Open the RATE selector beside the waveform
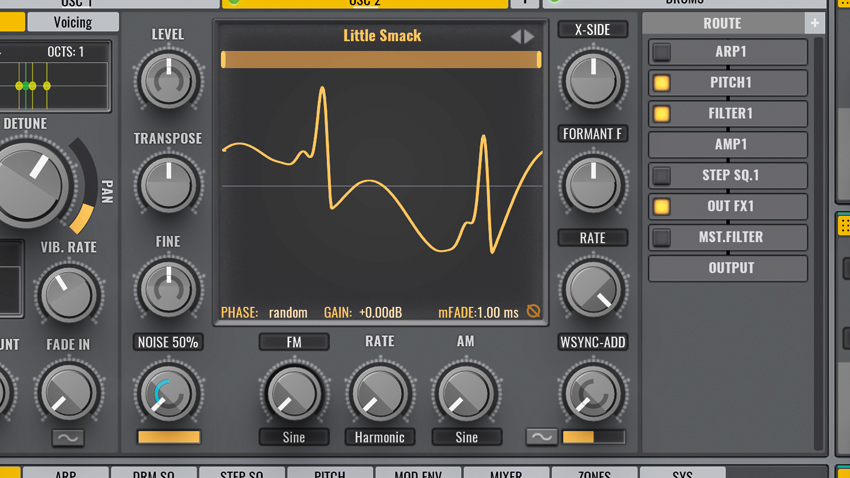Screen dimensions: 850x478 point(593,238)
